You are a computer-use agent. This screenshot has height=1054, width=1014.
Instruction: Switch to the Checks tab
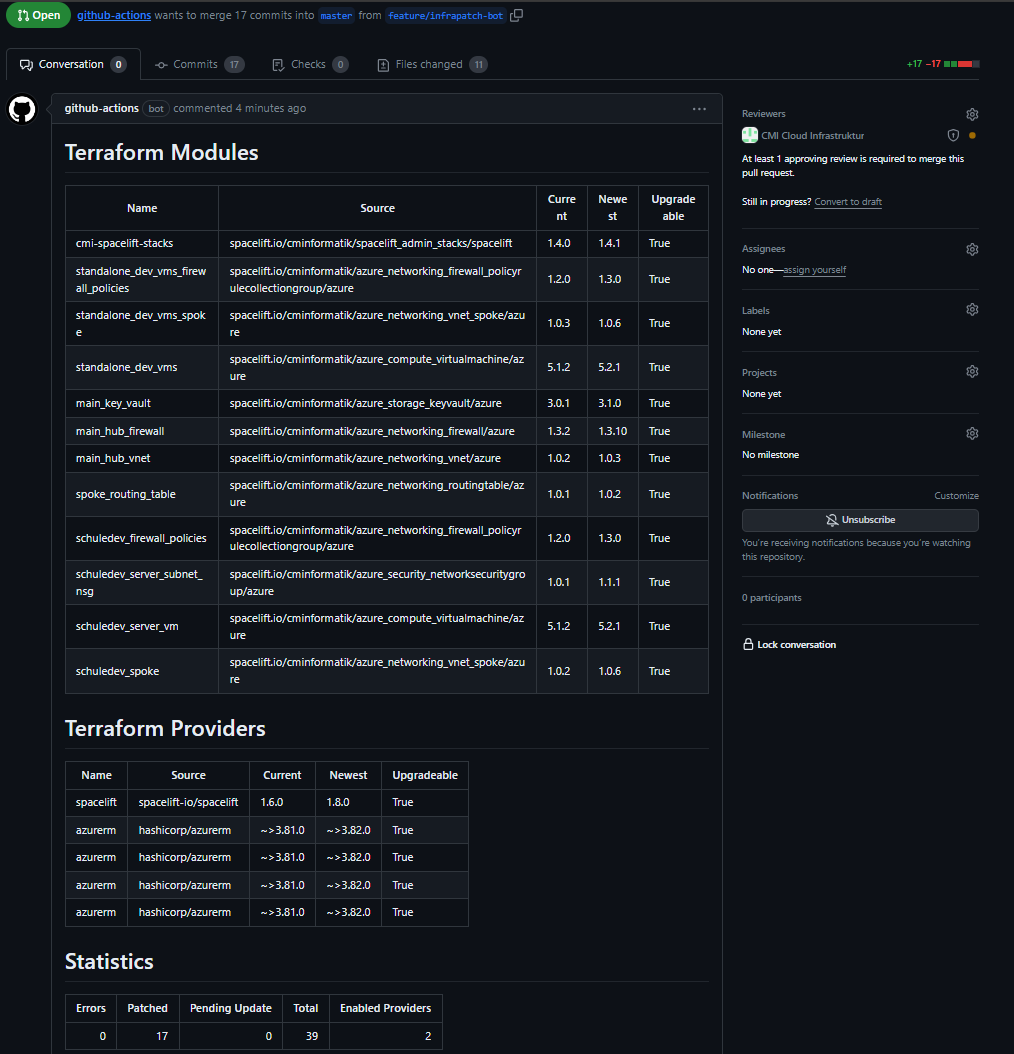tap(309, 65)
